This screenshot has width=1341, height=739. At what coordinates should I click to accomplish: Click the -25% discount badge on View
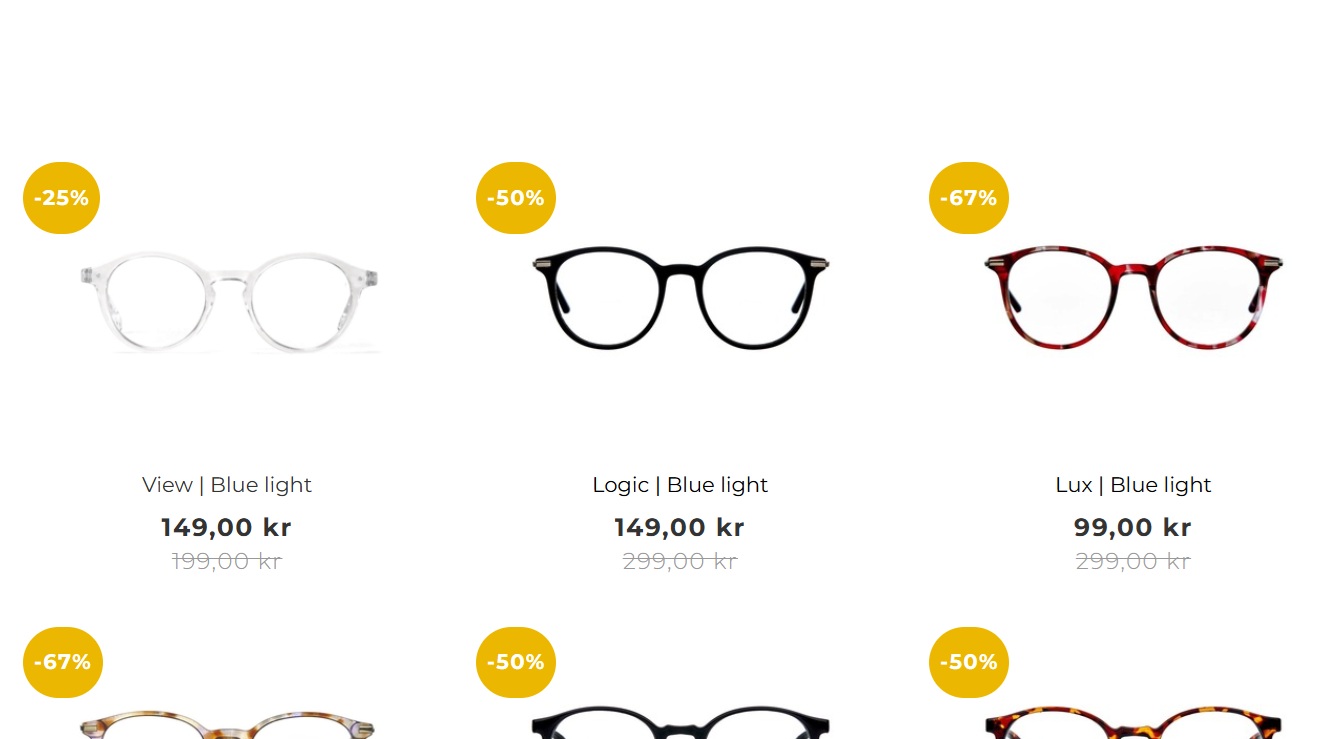(62, 198)
